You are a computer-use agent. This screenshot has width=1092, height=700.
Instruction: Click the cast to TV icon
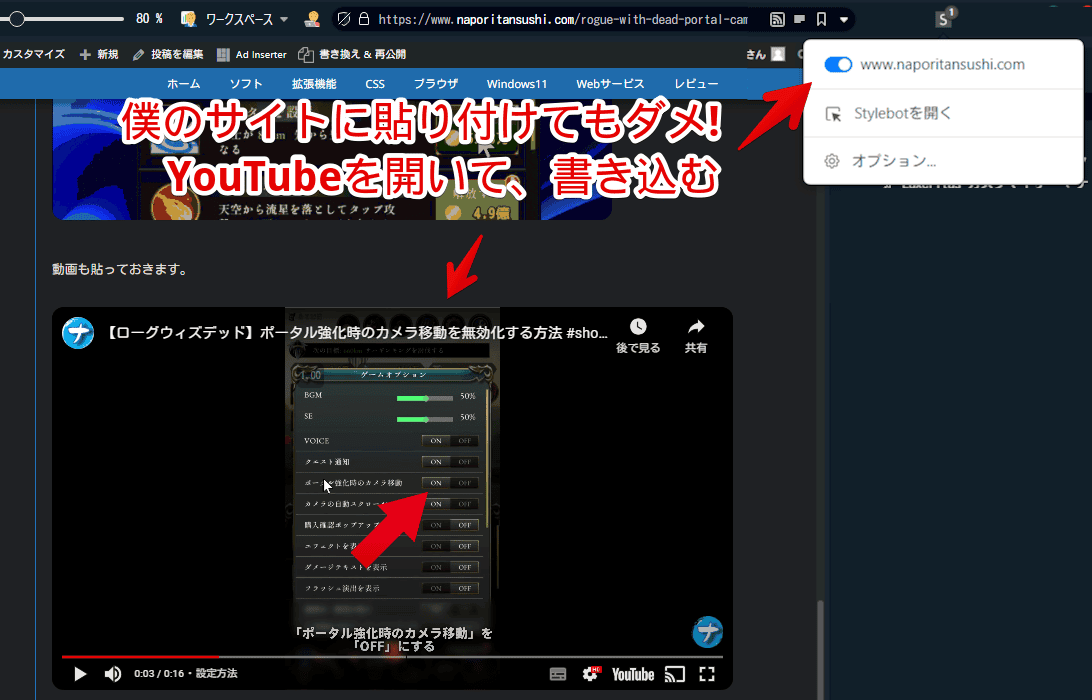(x=674, y=674)
